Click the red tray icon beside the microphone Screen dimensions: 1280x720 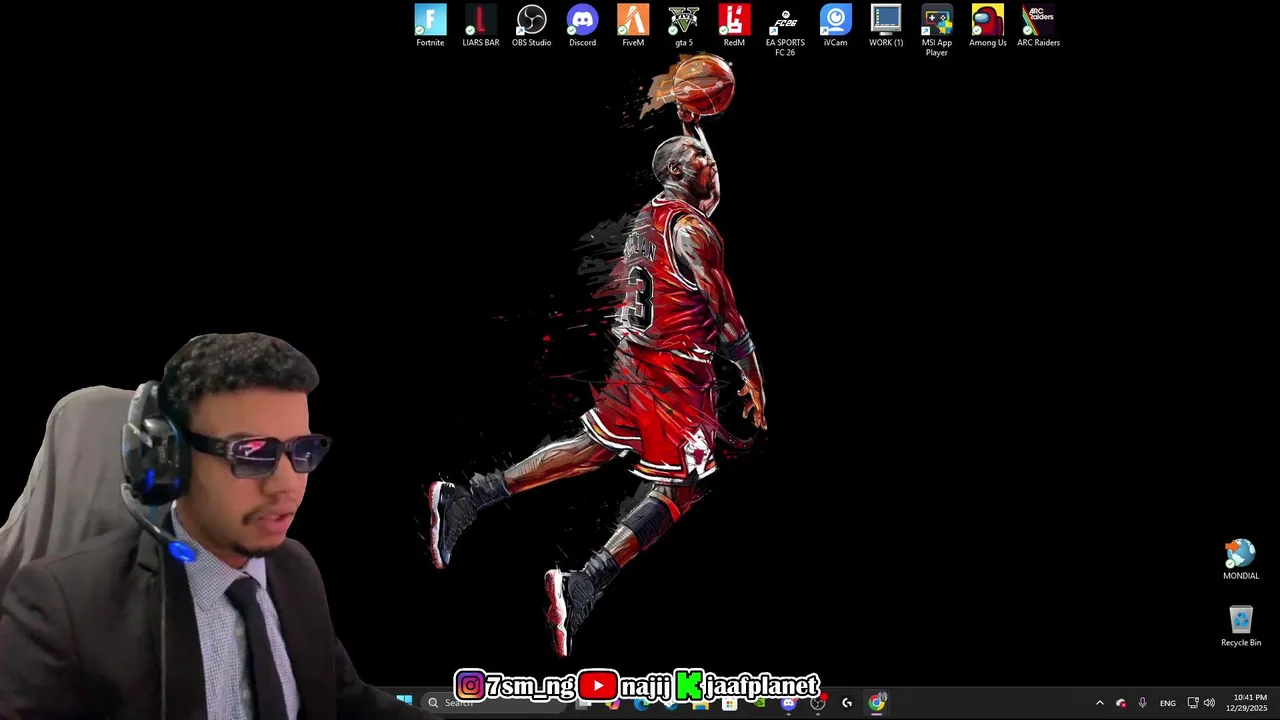tap(1121, 703)
